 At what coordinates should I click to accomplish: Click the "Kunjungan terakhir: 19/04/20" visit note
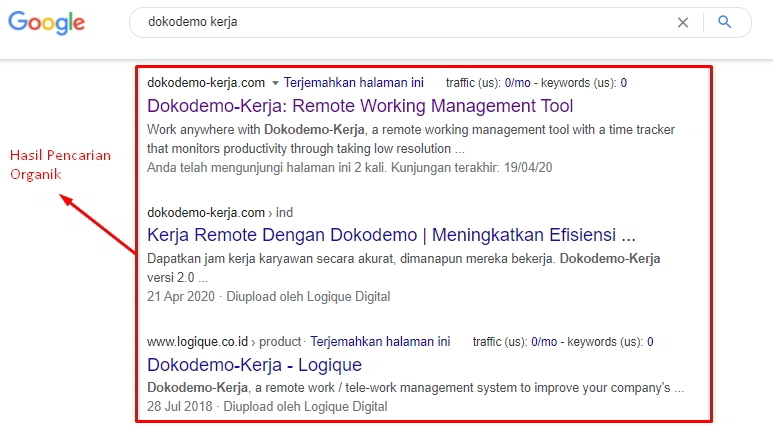coord(478,167)
